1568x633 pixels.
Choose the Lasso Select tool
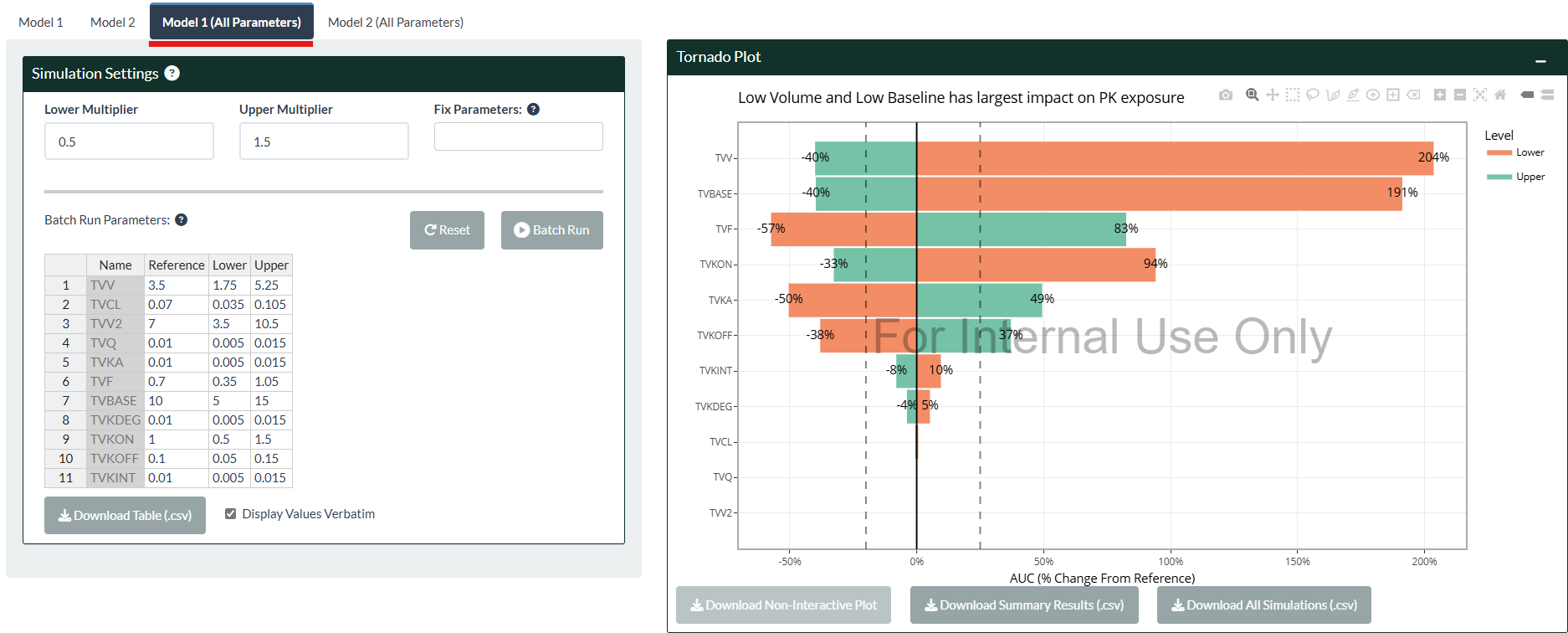click(x=1313, y=95)
